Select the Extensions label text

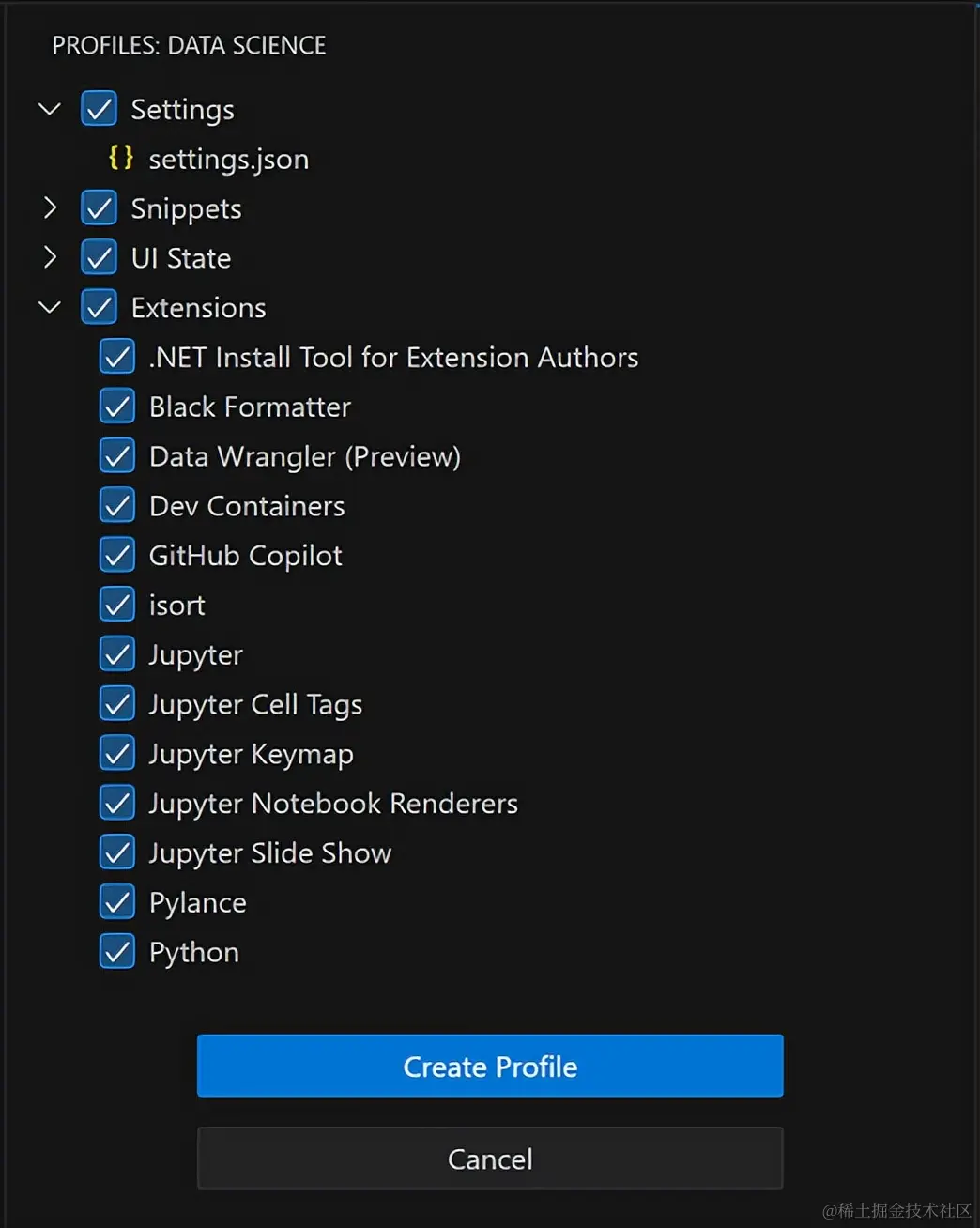198,308
